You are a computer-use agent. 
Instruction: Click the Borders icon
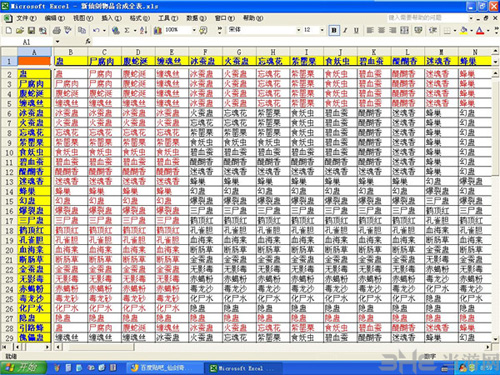(x=447, y=30)
